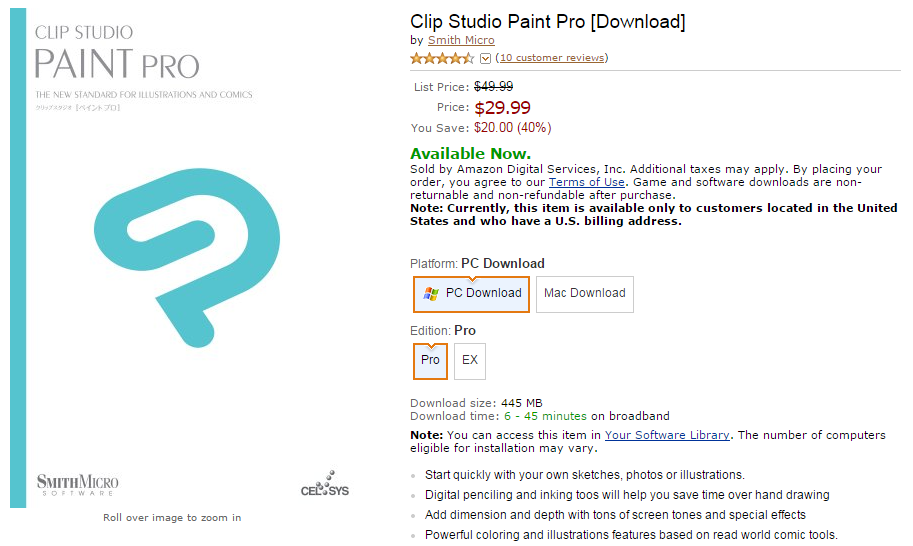Screen dimensions: 913x546
Task: Click the 6 - 45 minutes download time
Action: [x=545, y=416]
